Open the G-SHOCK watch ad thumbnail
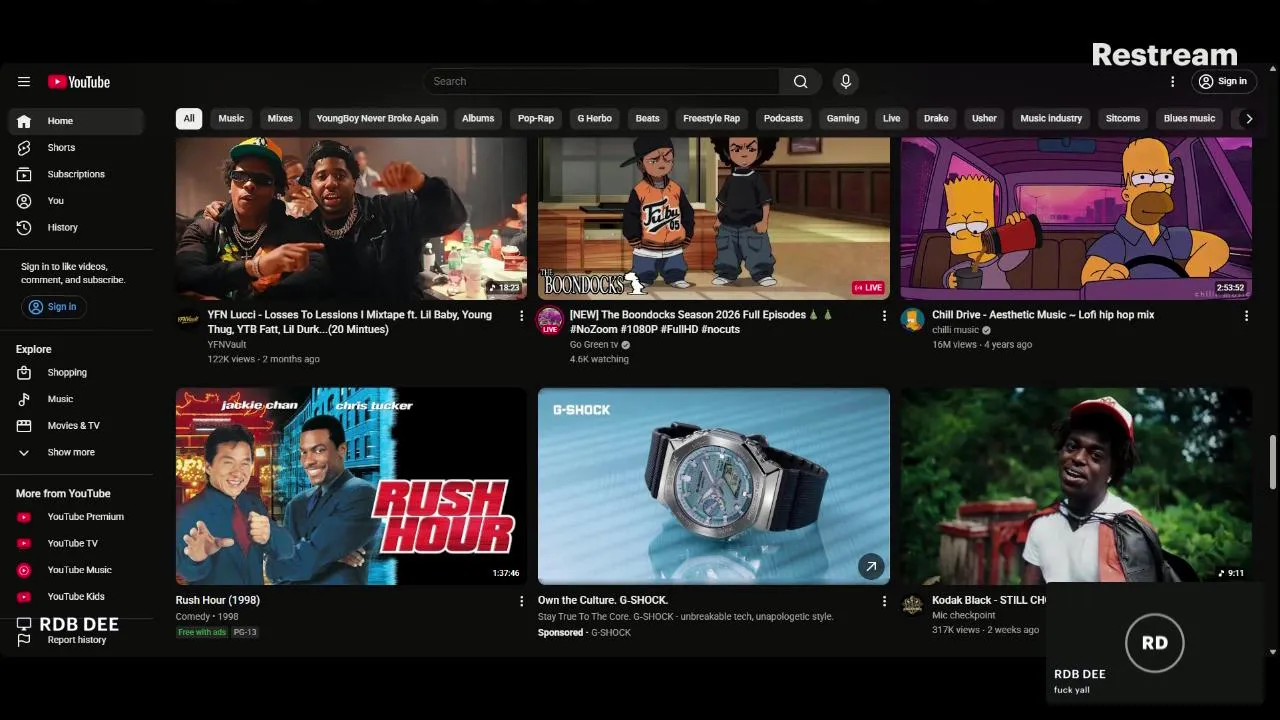The image size is (1280, 720). [714, 486]
